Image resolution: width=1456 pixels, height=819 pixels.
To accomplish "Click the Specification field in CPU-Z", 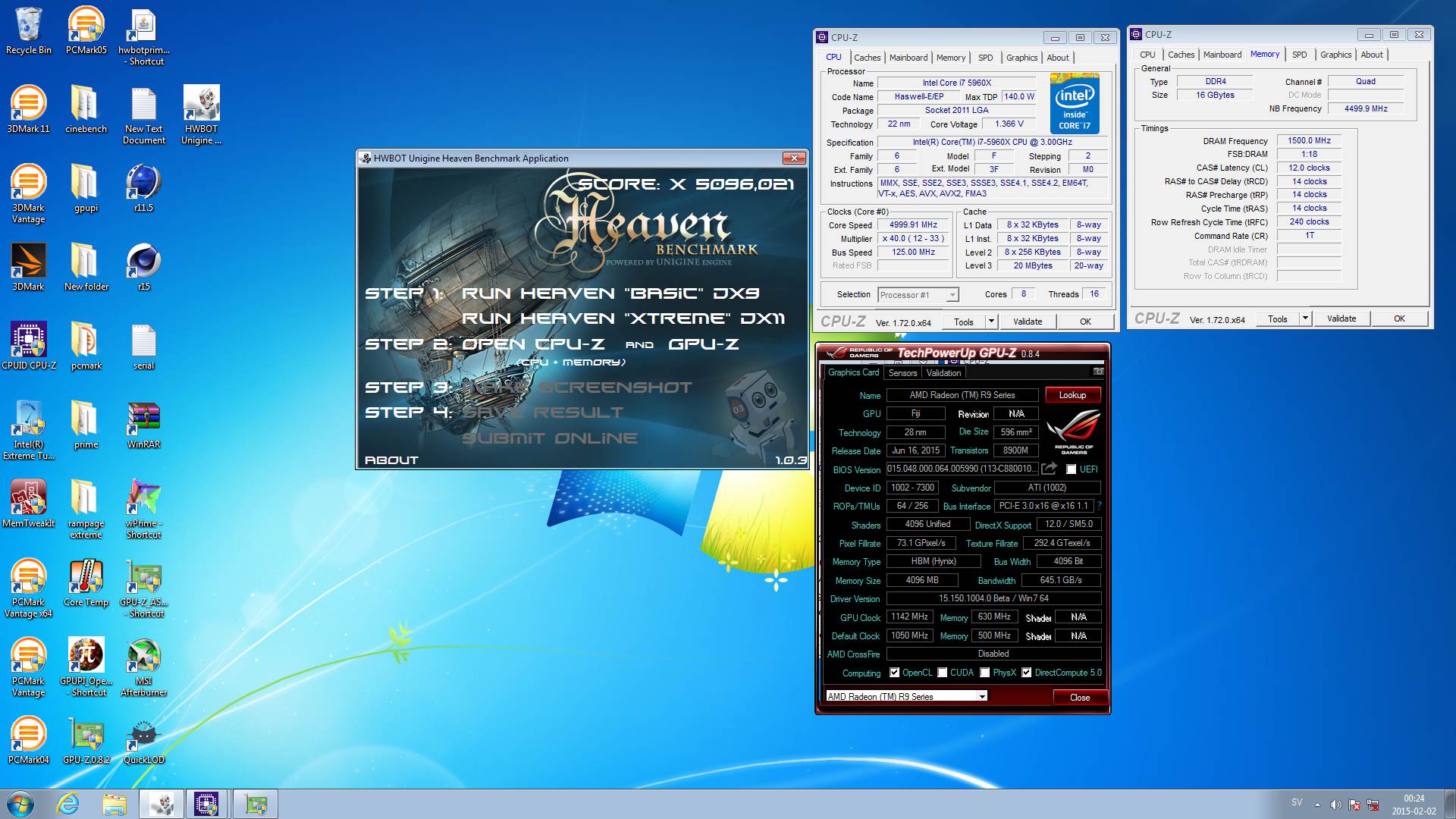I will (992, 143).
